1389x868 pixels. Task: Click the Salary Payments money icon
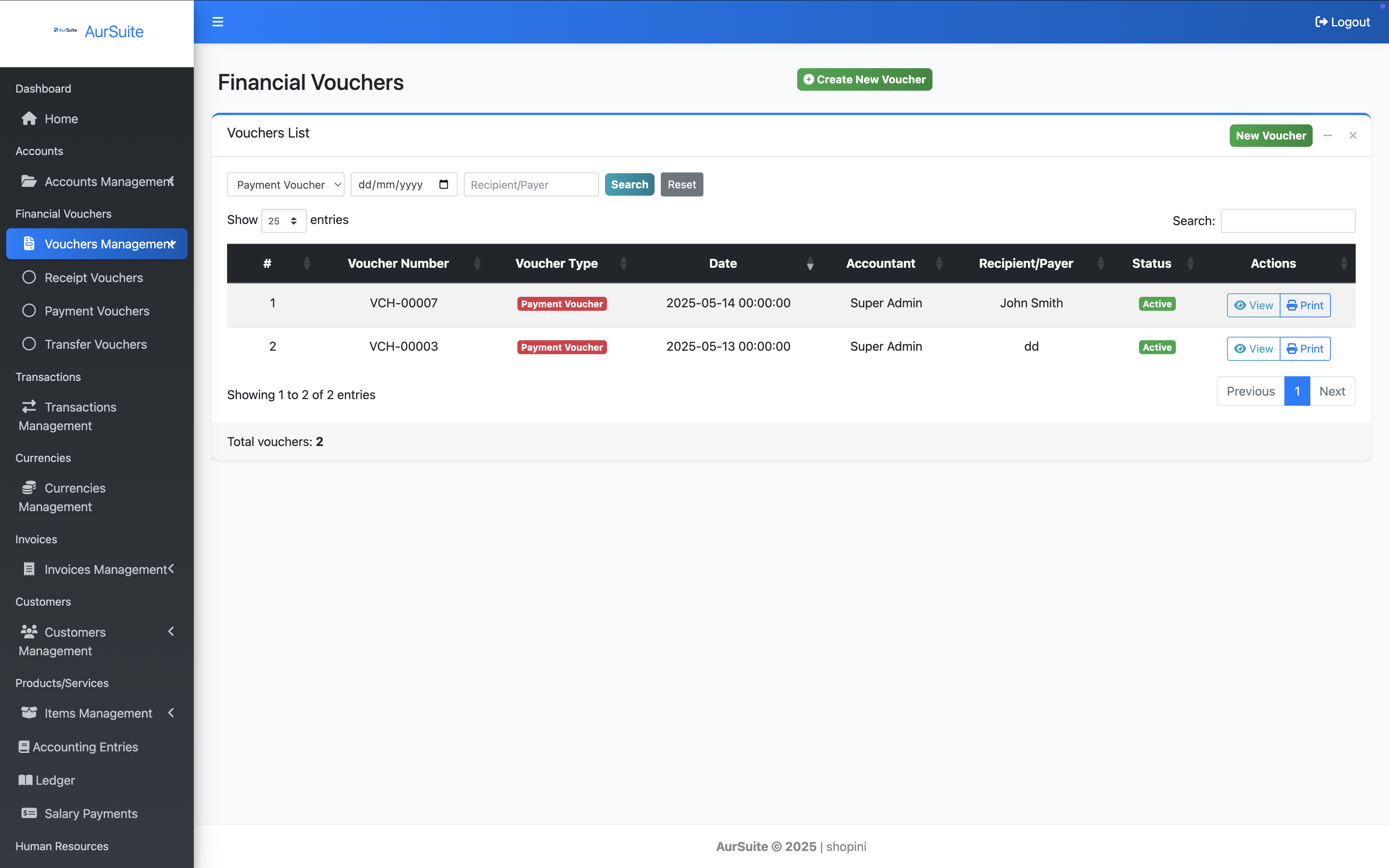coord(29,813)
